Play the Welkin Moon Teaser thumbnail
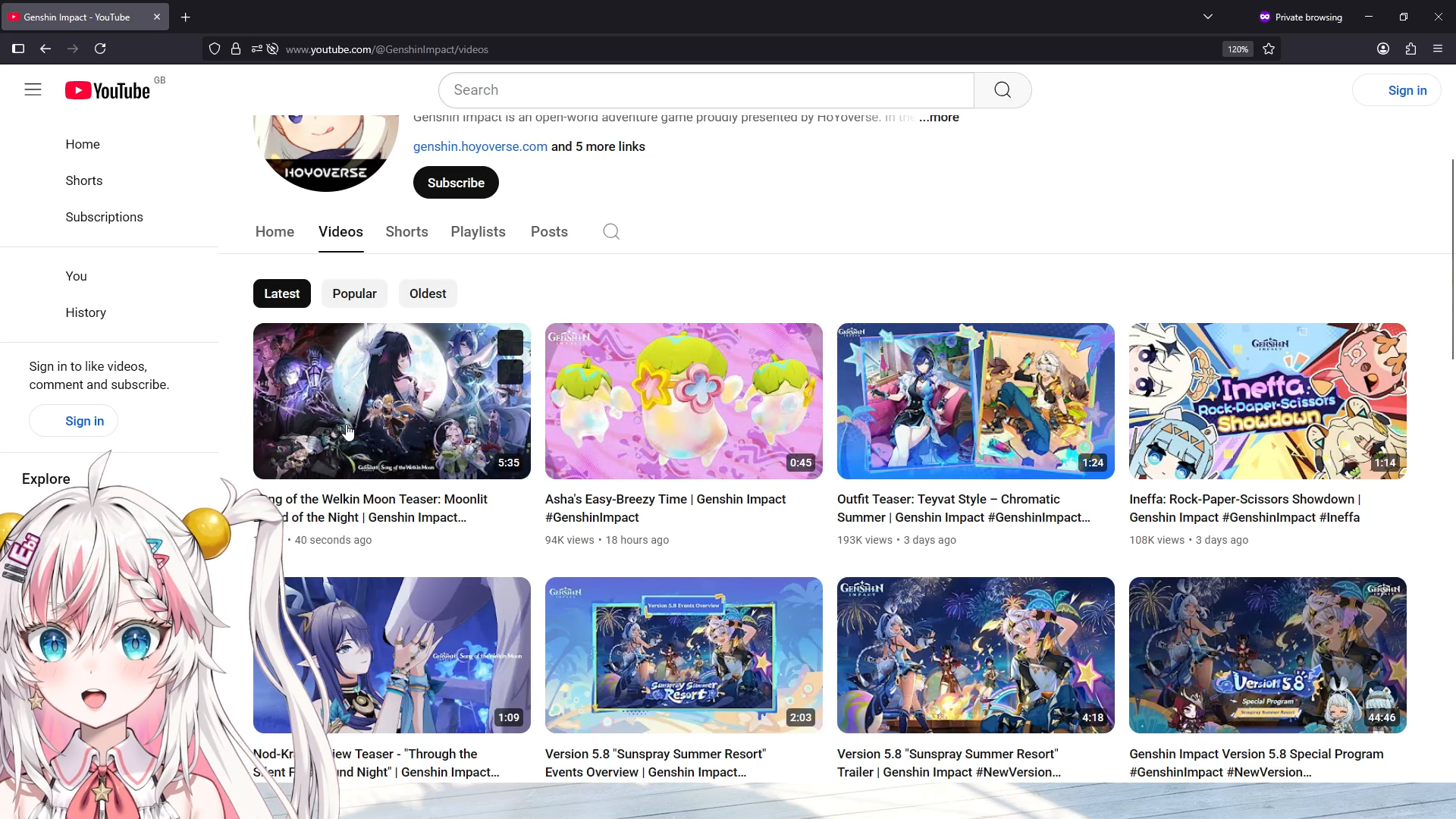This screenshot has width=1456, height=819. tap(392, 401)
